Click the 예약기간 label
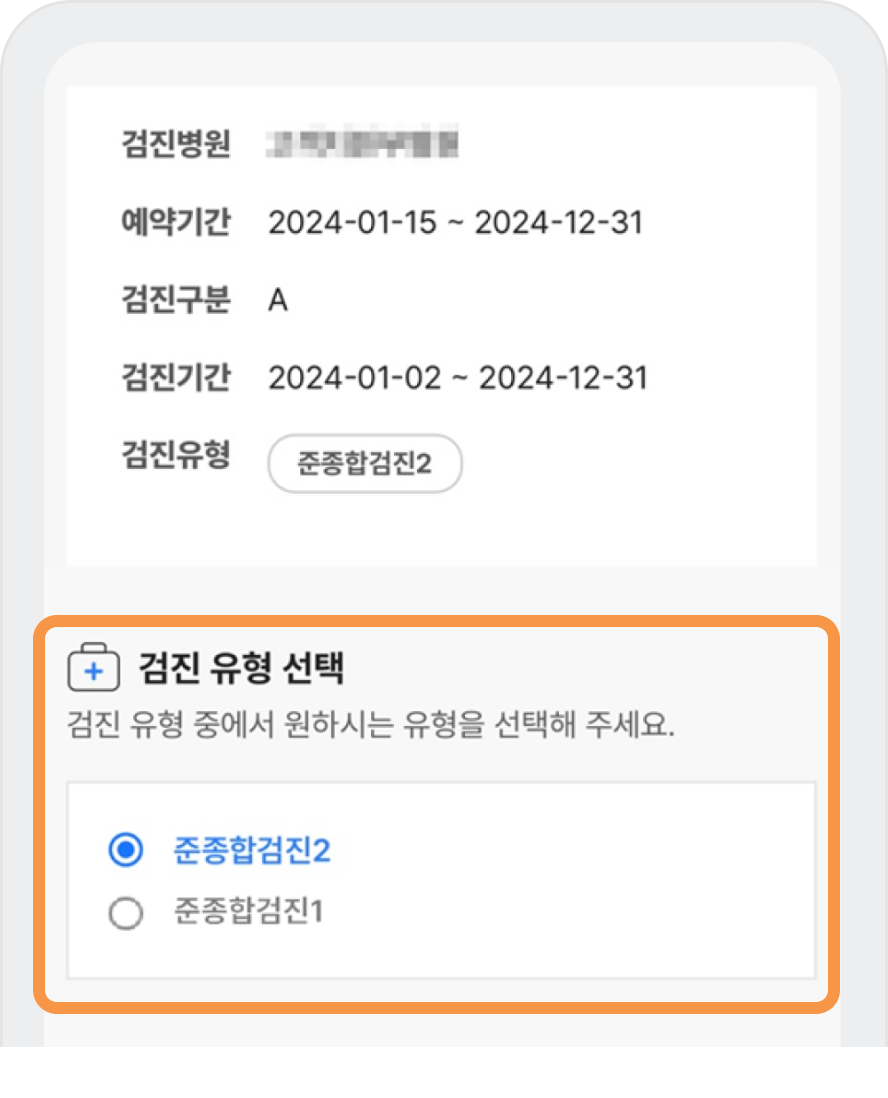The height and width of the screenshot is (1098, 888). pyautogui.click(x=176, y=222)
